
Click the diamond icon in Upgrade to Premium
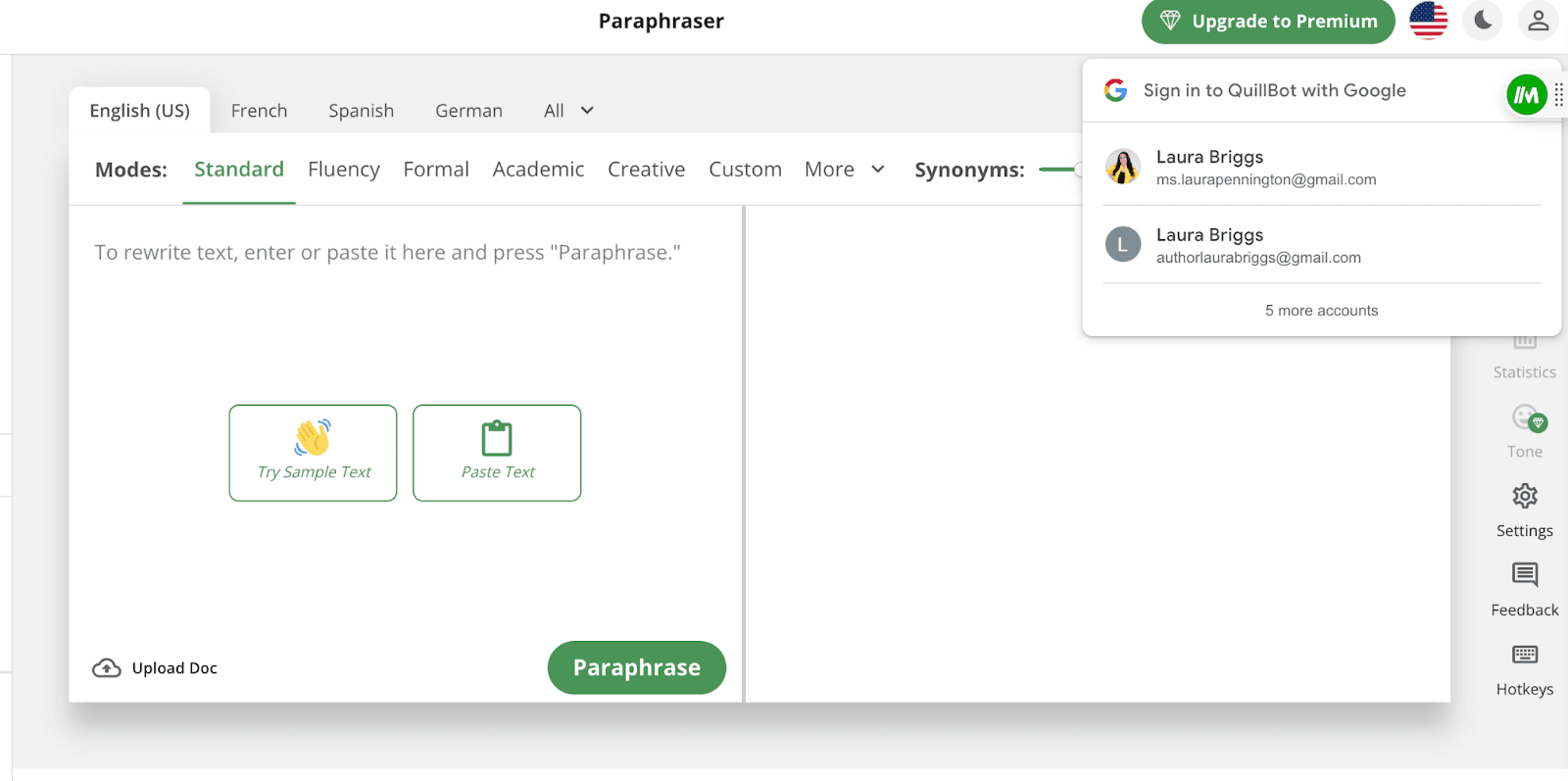click(x=1170, y=21)
